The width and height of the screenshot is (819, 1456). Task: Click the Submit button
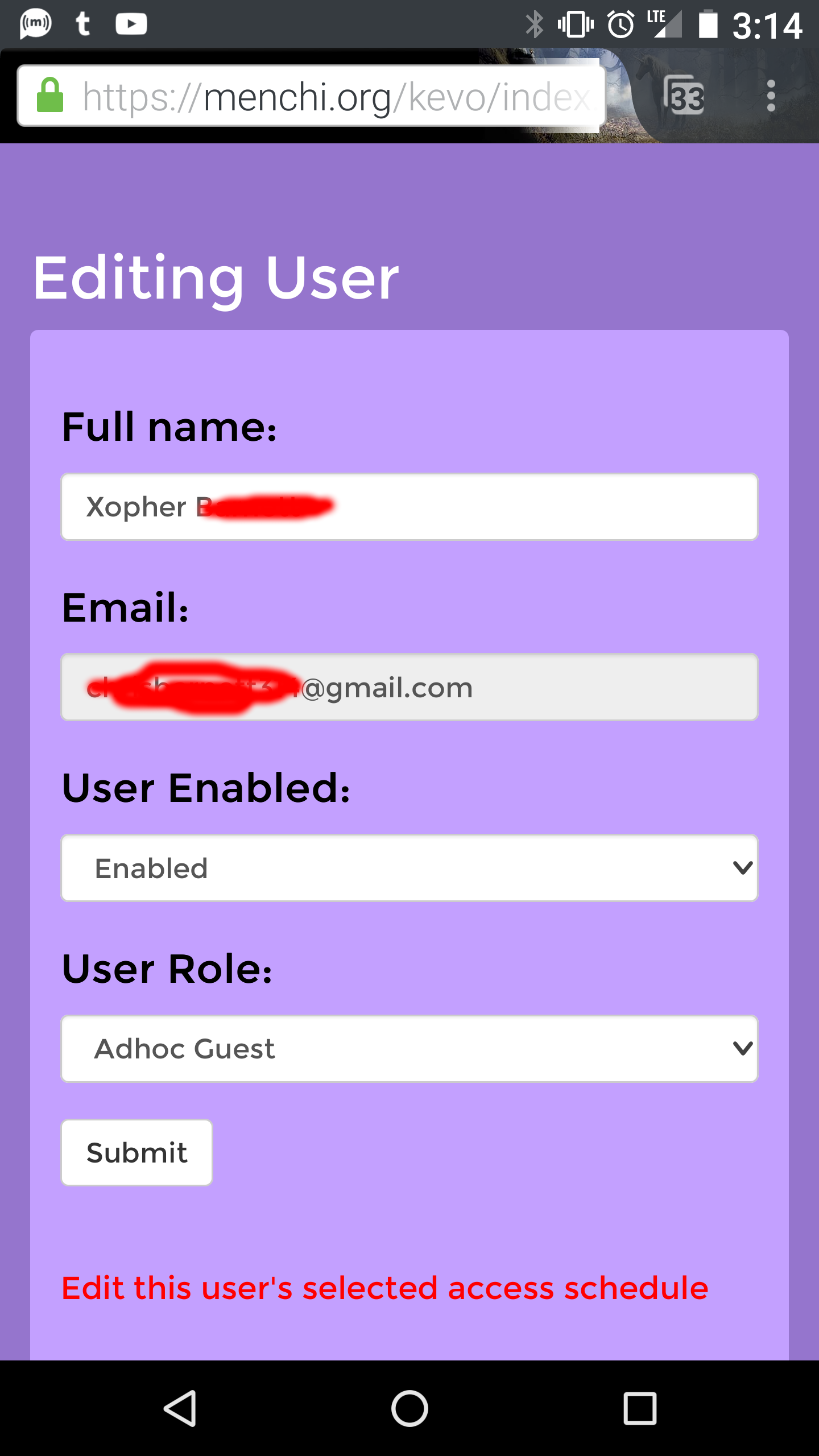click(x=137, y=1152)
